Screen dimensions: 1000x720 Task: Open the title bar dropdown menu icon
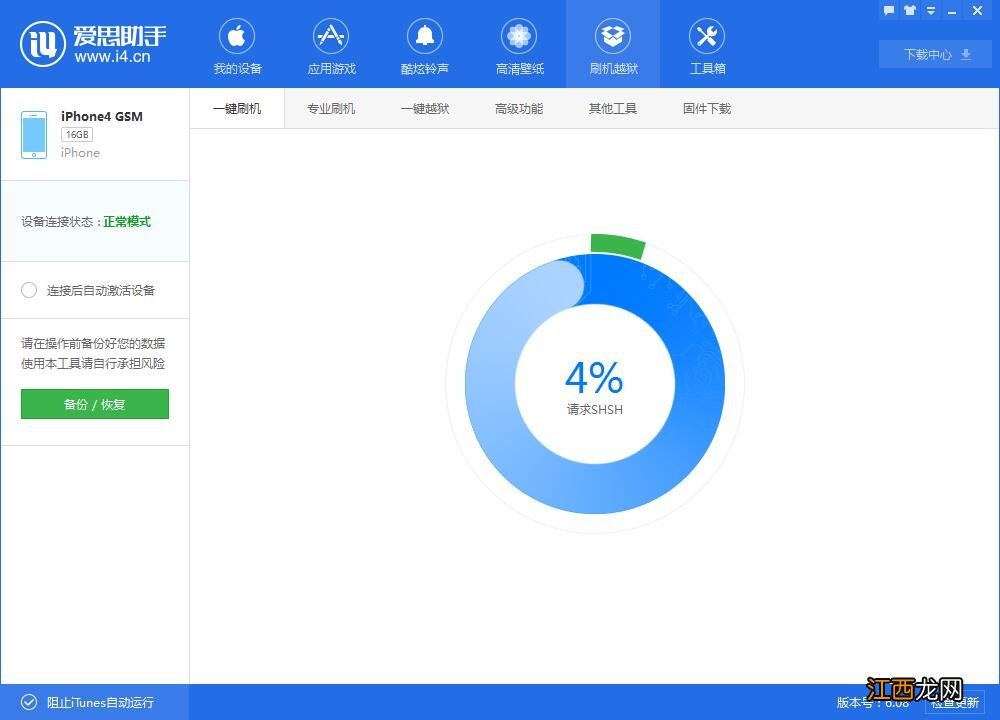coord(930,11)
